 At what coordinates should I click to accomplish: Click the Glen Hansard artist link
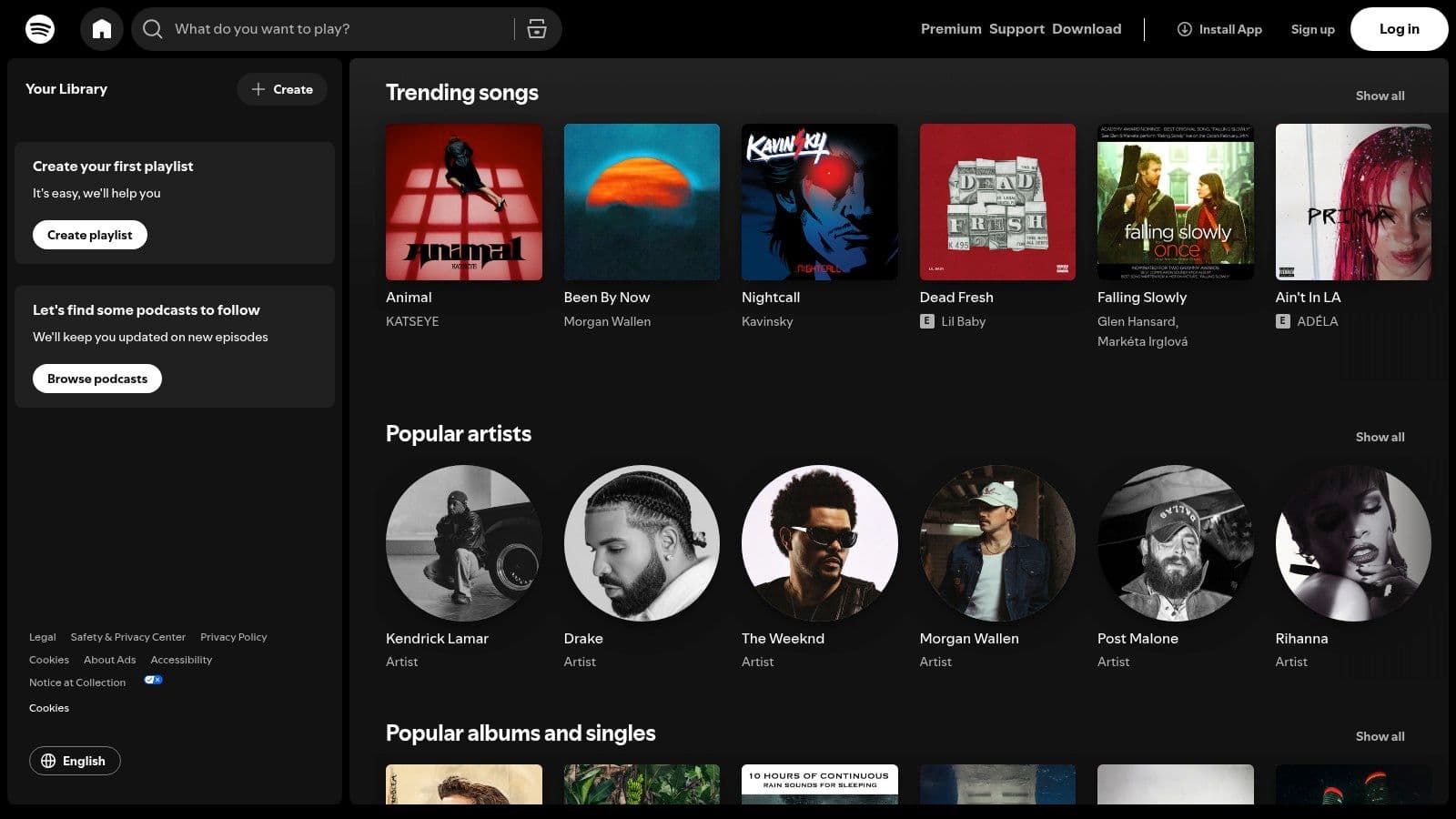click(x=1137, y=321)
